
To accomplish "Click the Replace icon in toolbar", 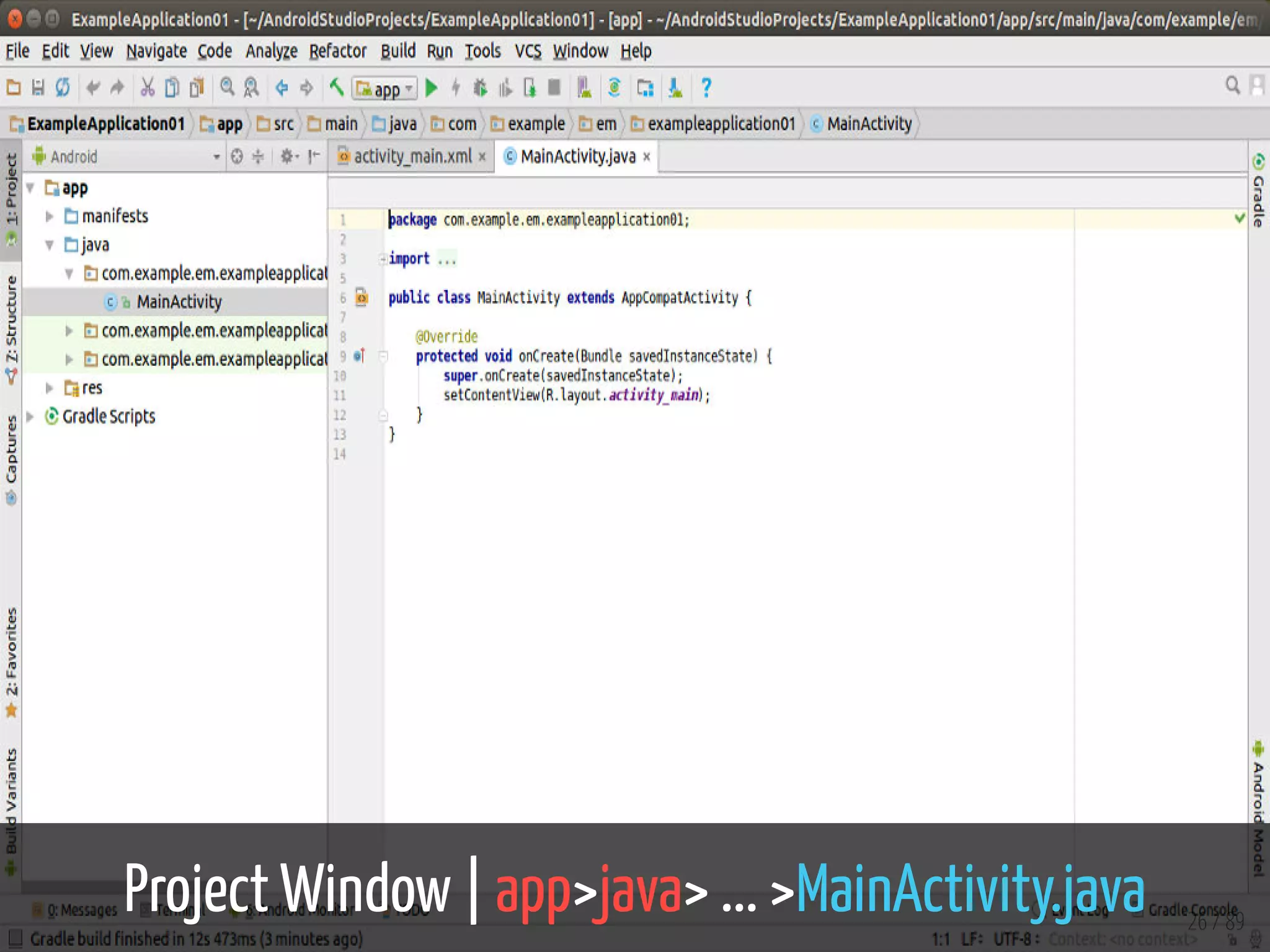I will point(251,87).
